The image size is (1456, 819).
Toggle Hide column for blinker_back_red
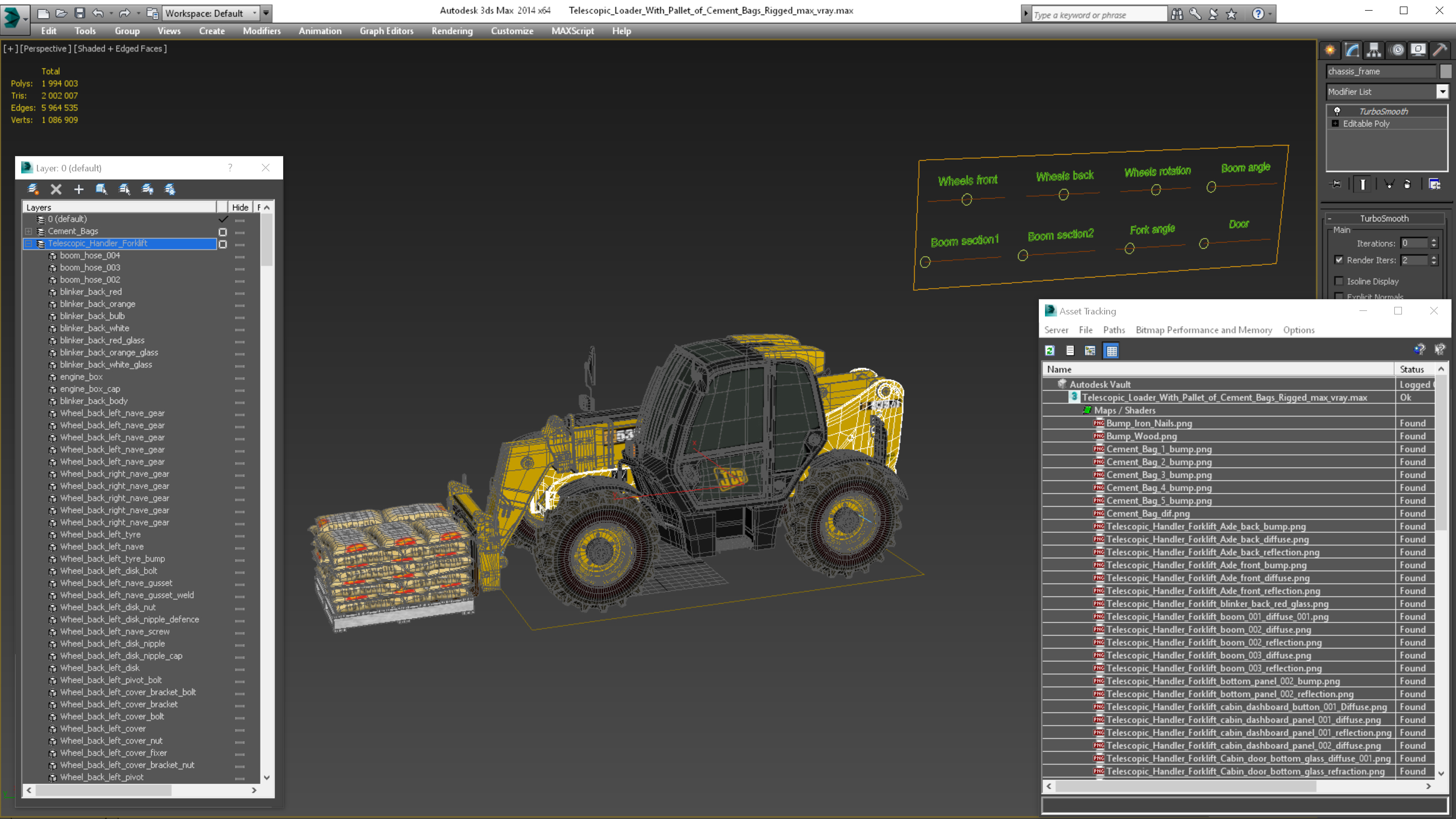[240, 293]
